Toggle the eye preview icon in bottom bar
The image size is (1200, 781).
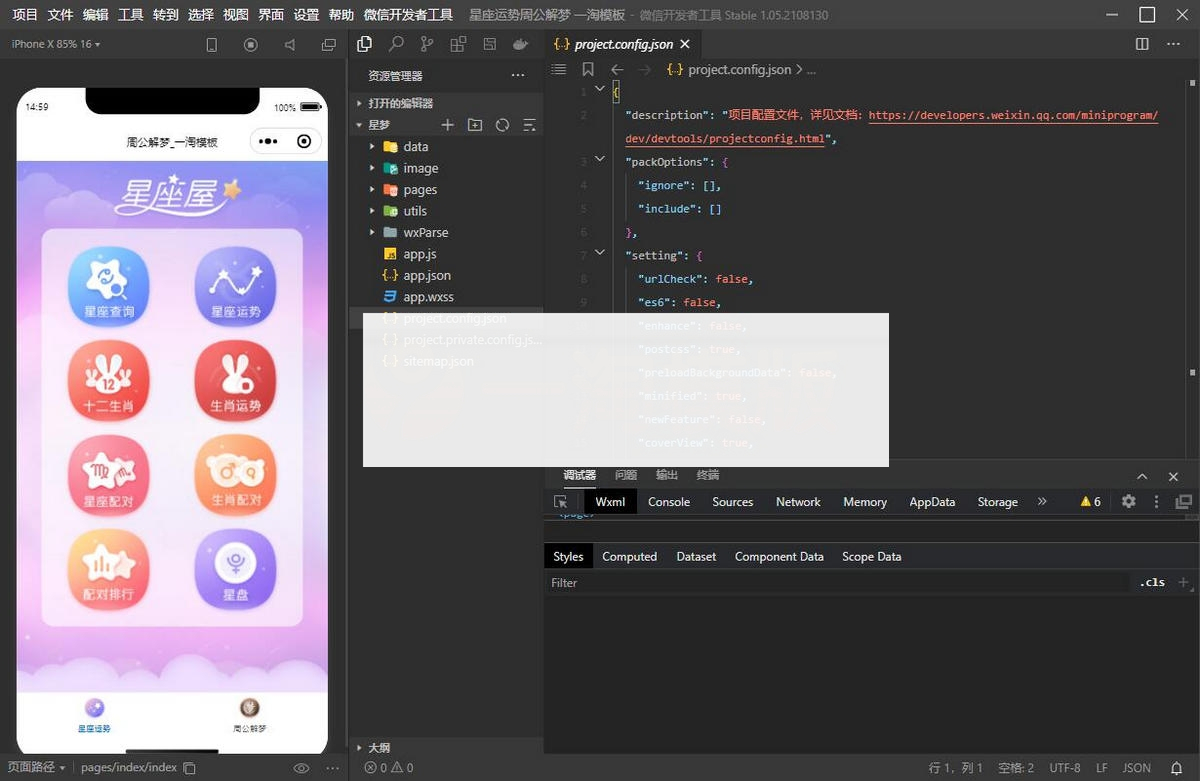(x=301, y=768)
